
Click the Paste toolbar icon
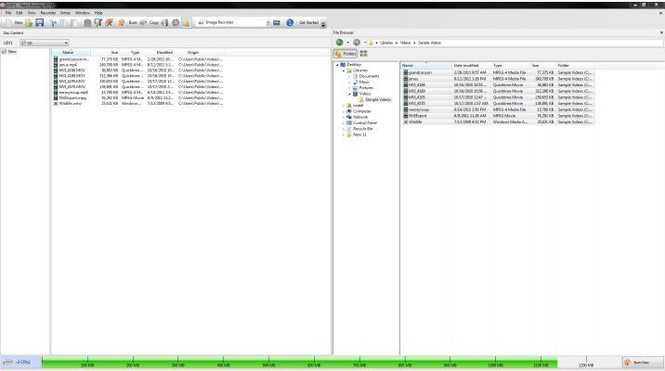(x=74, y=22)
